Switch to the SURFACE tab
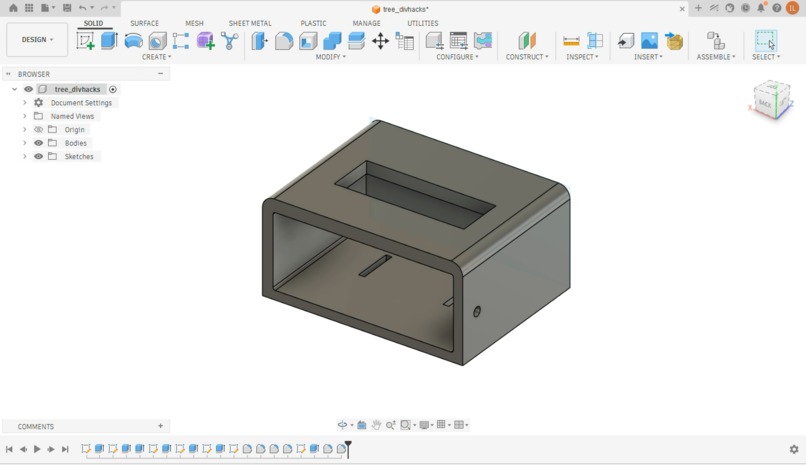Screen dimensions: 806x465 tap(144, 23)
